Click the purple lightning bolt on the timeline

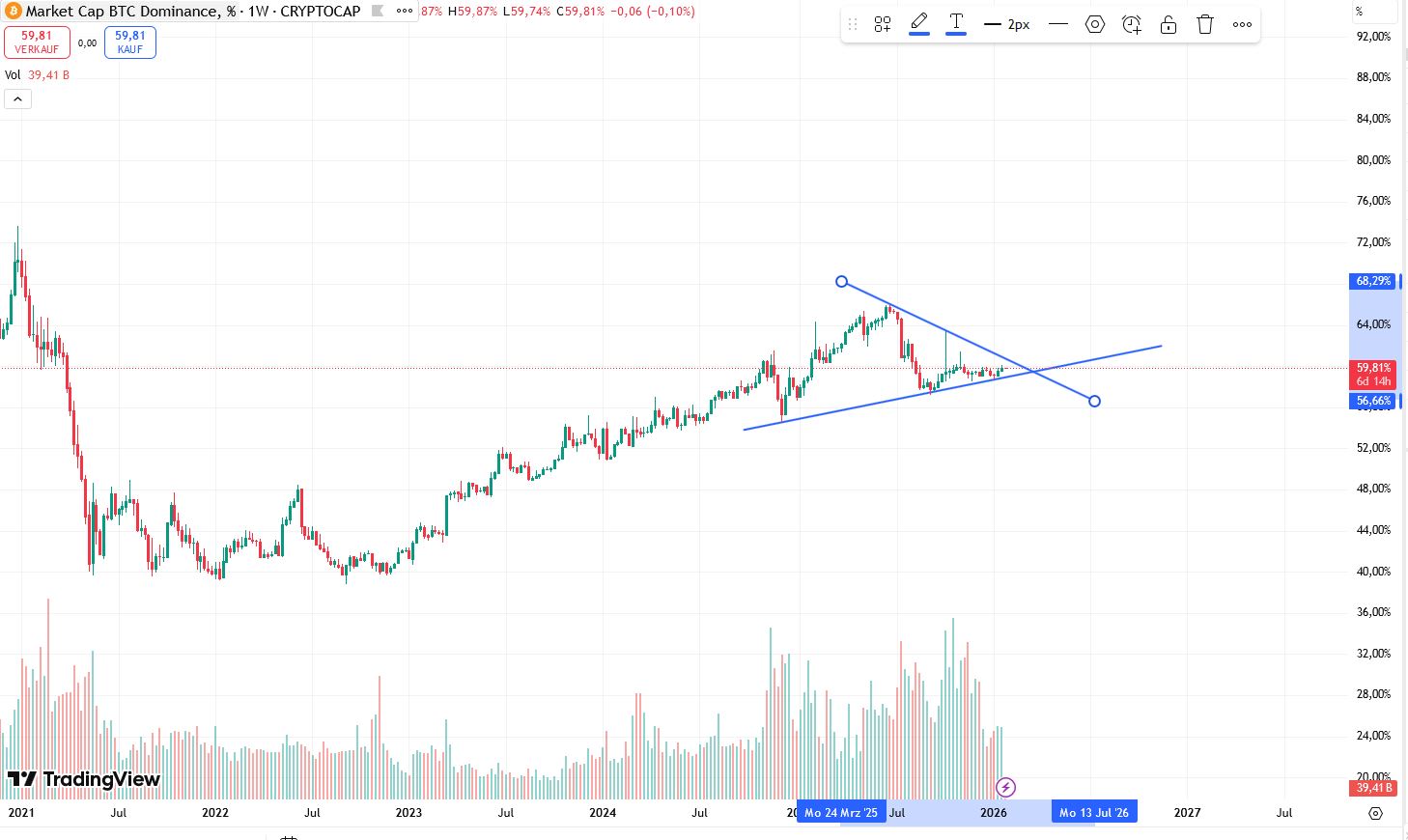pyautogui.click(x=1005, y=787)
